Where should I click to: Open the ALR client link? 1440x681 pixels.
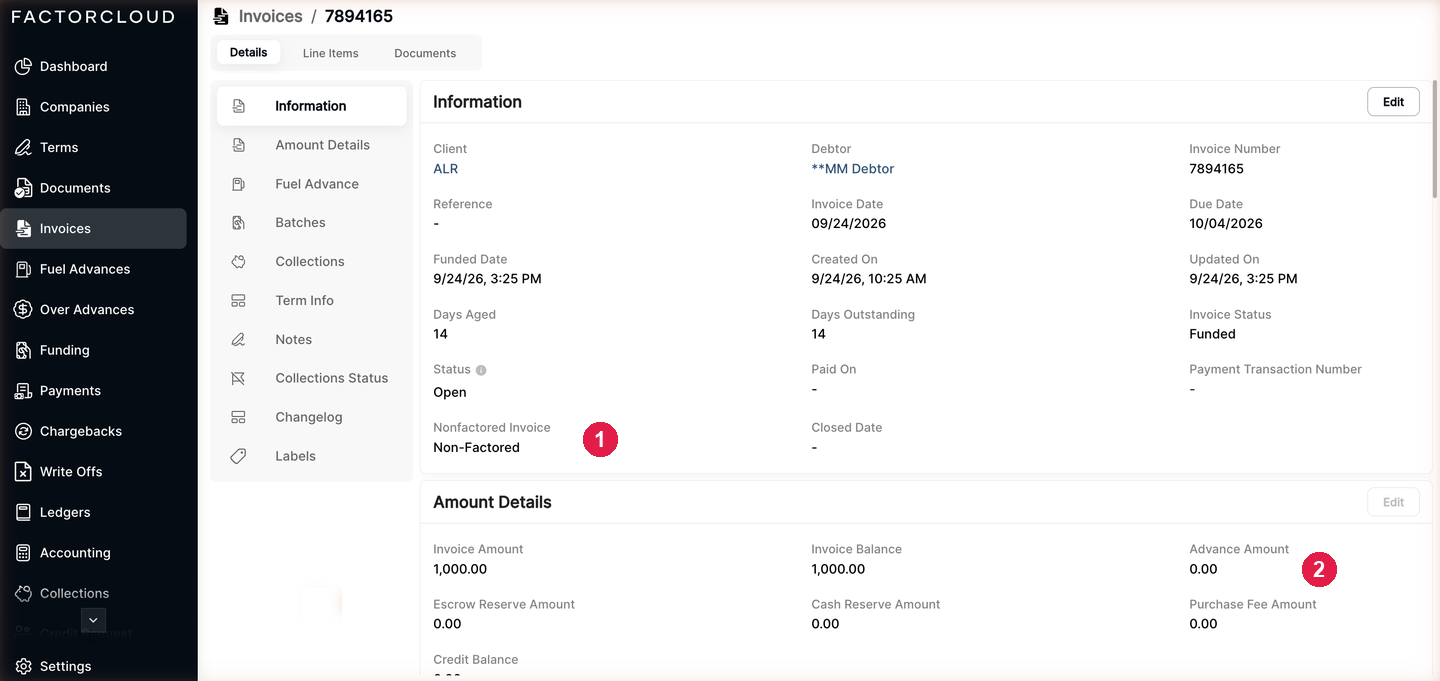446,169
